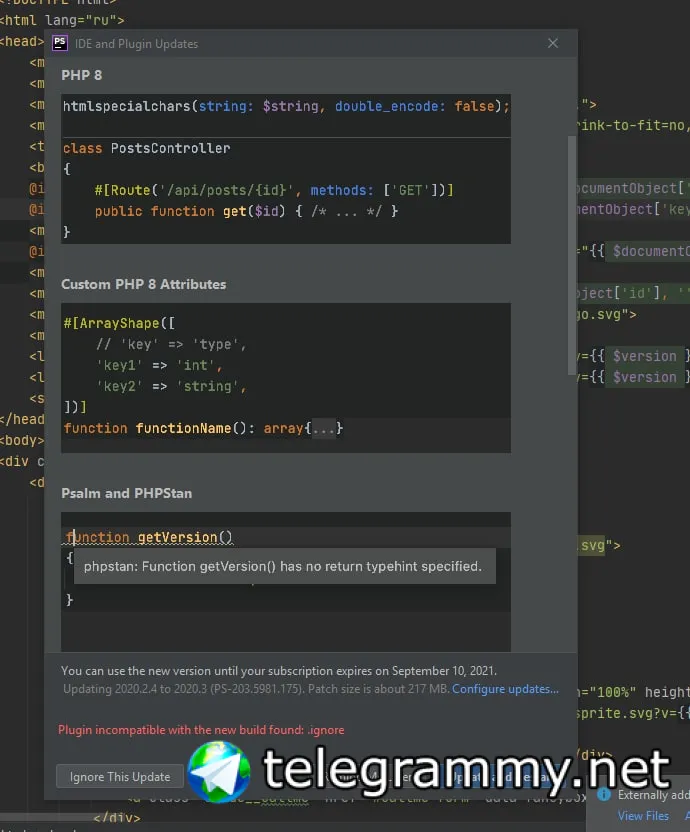Viewport: 690px width, 832px height.
Task: Click the red 'Plugin incompatible' .ignore warning
Action: click(201, 730)
